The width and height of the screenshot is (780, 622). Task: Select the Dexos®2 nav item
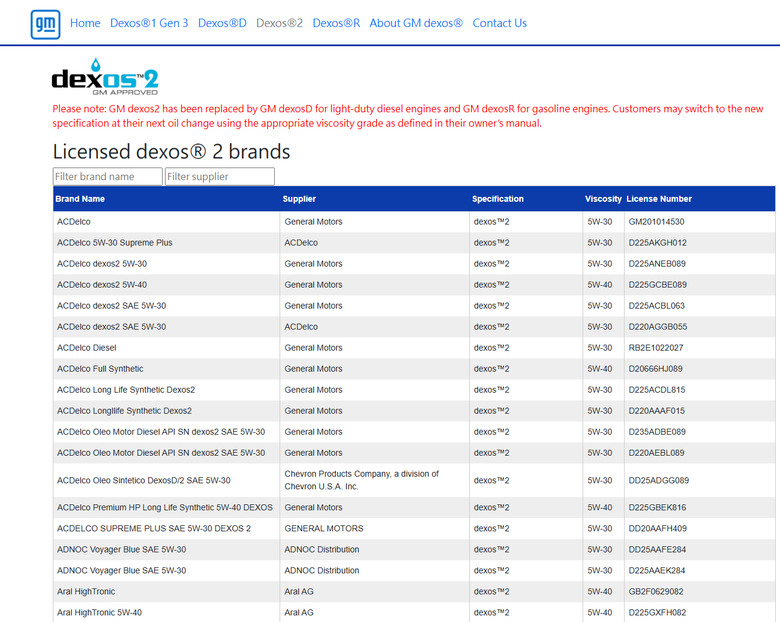[x=280, y=23]
